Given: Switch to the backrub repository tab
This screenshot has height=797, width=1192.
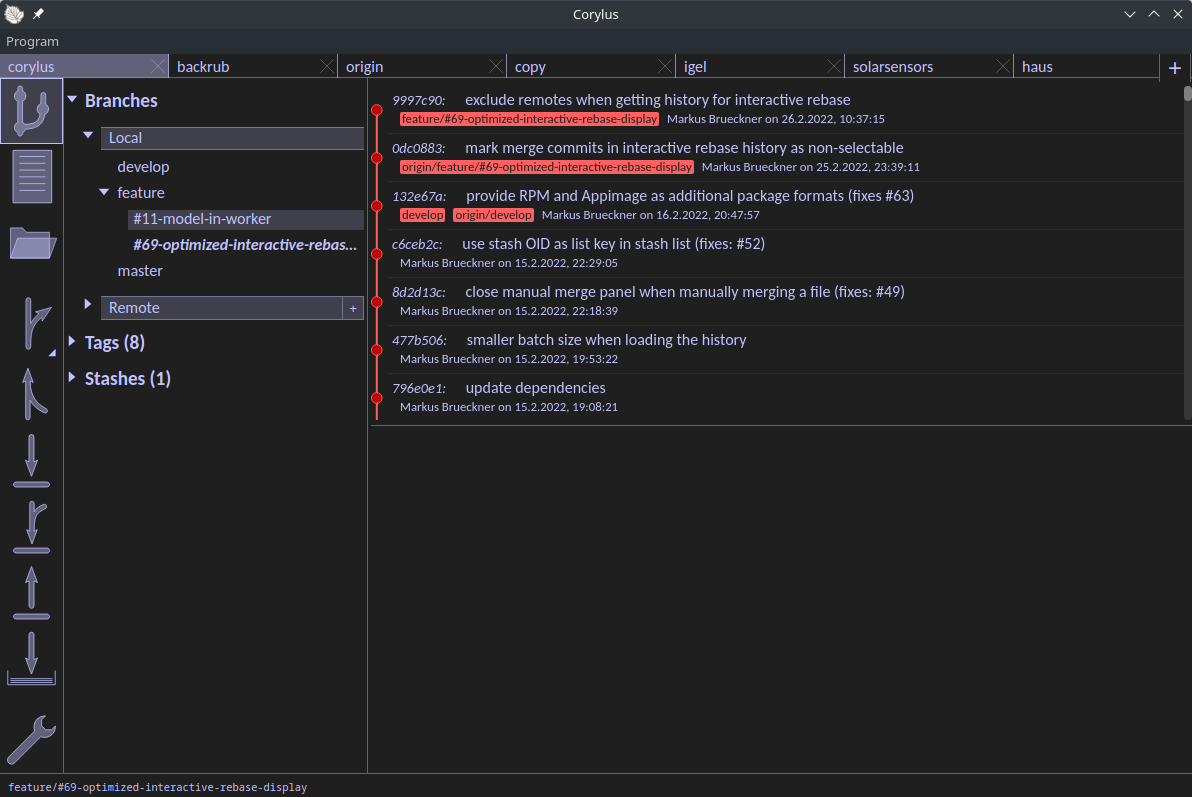Looking at the screenshot, I should pos(203,66).
